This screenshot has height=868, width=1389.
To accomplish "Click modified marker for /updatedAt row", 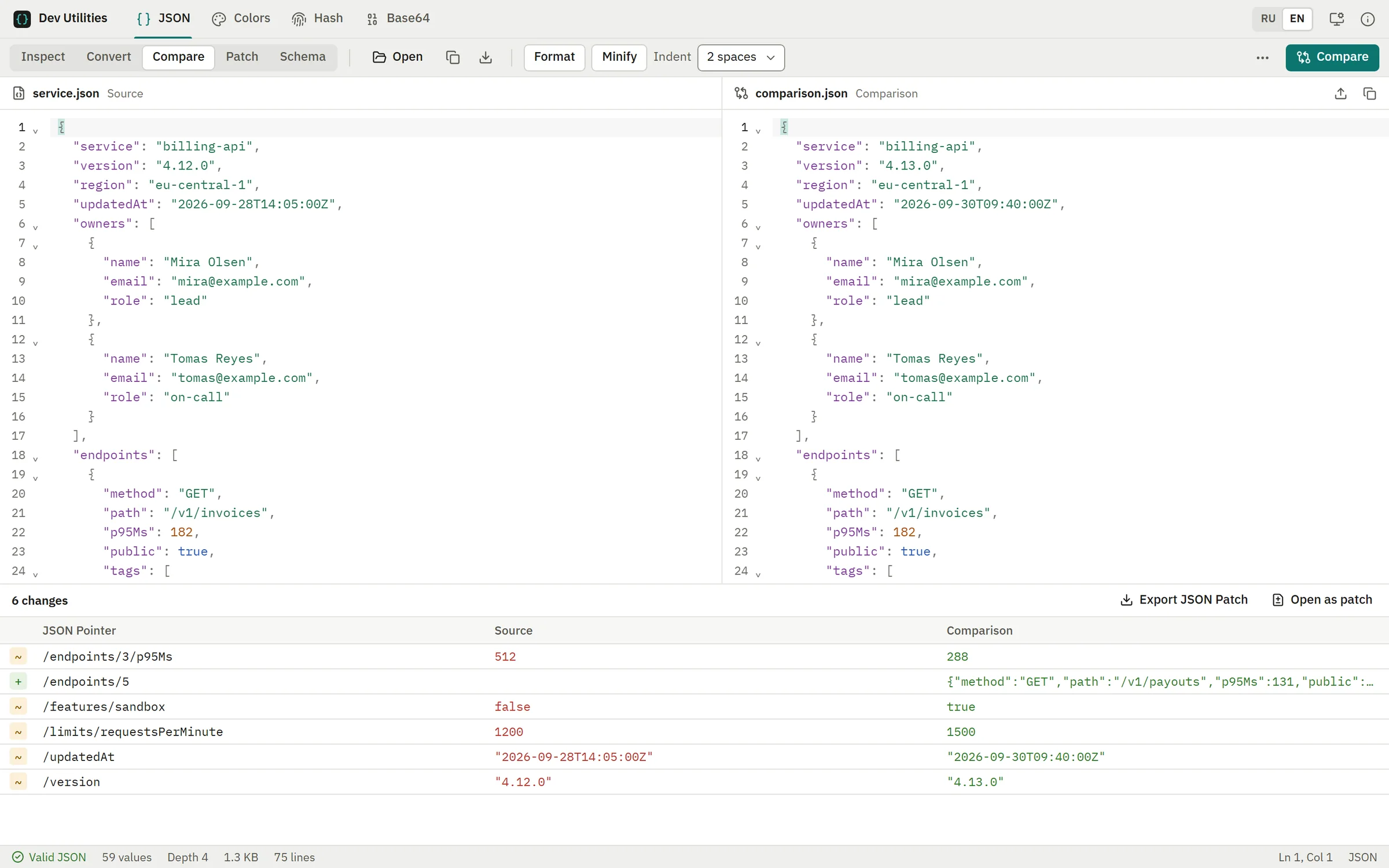I will (x=19, y=757).
